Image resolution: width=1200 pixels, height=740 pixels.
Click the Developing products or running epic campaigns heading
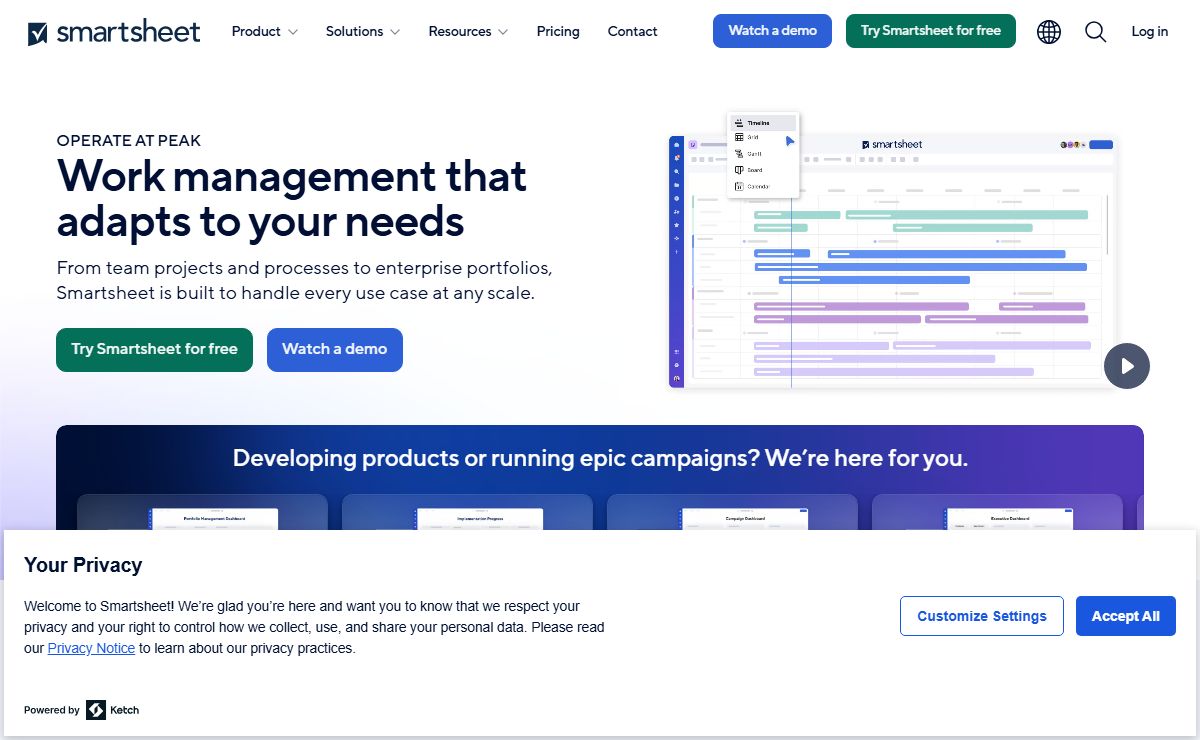[600, 459]
